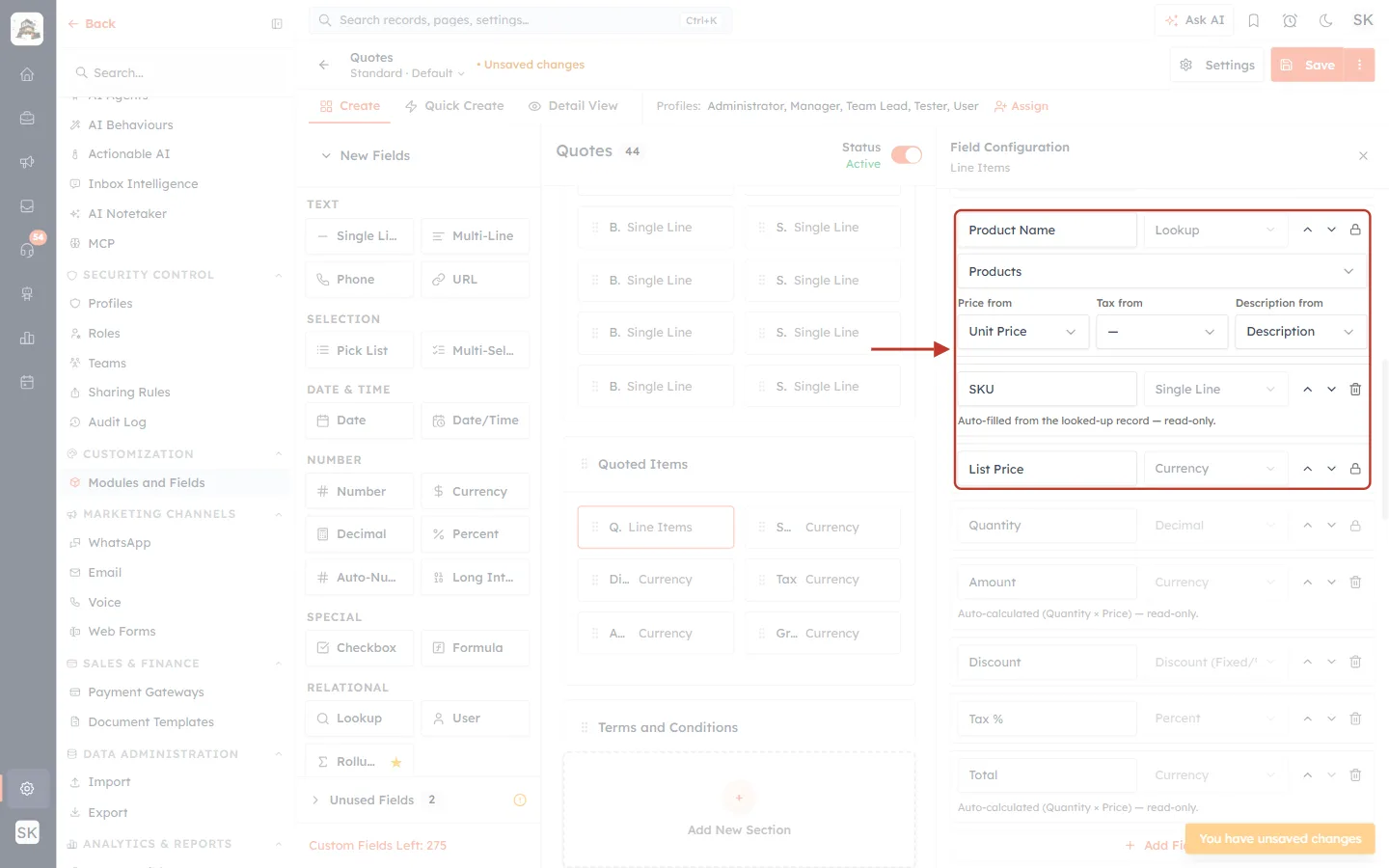Open the bar chart reports rail icon

point(27,338)
